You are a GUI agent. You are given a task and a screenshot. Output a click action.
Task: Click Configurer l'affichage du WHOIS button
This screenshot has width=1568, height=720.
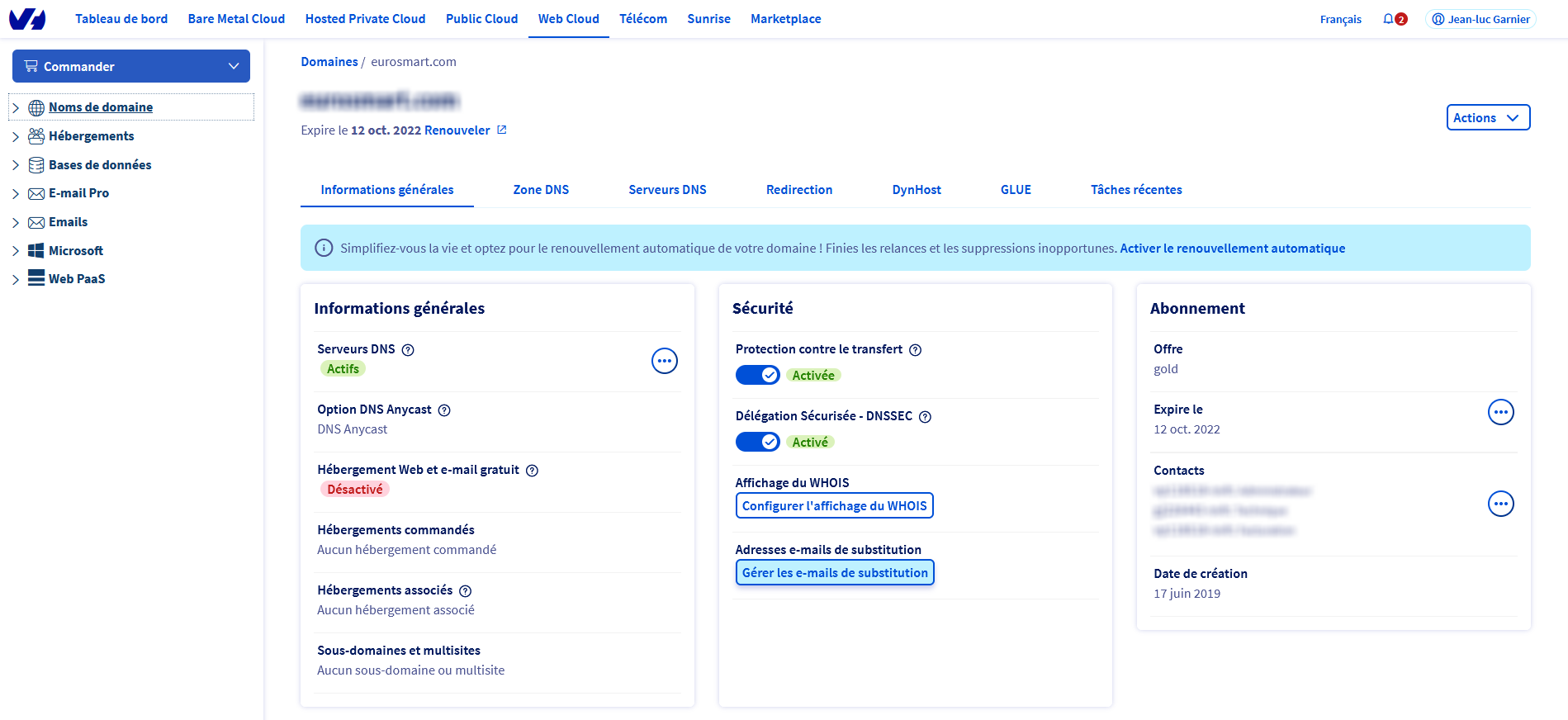tap(834, 505)
